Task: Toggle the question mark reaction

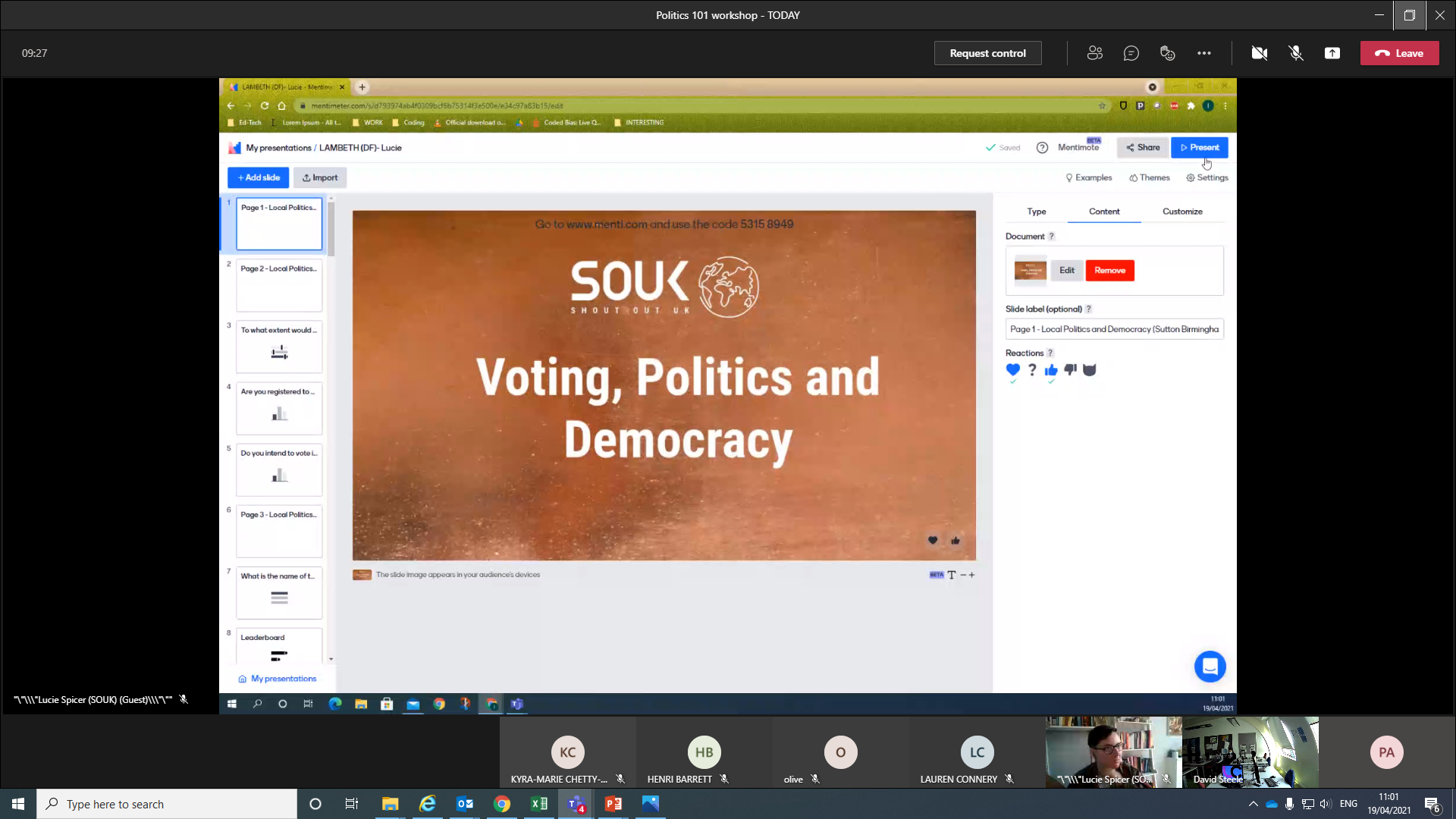Action: (x=1031, y=370)
